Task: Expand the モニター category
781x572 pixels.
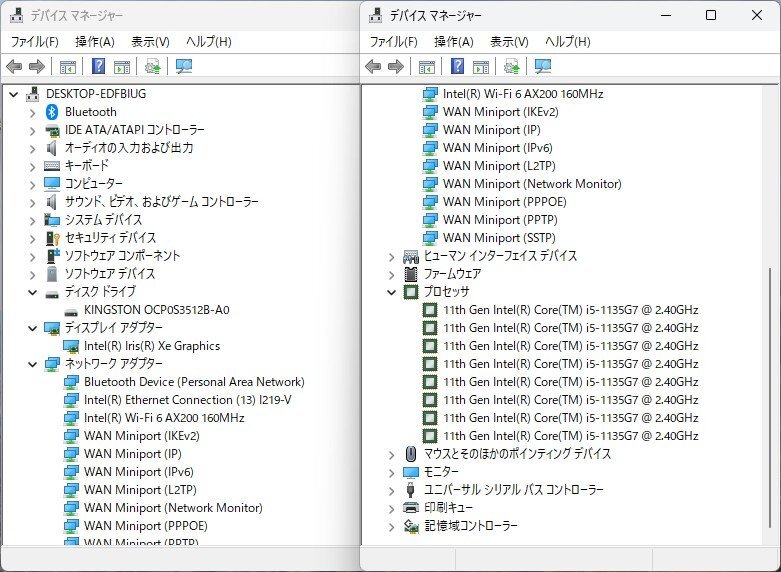Action: (391, 472)
